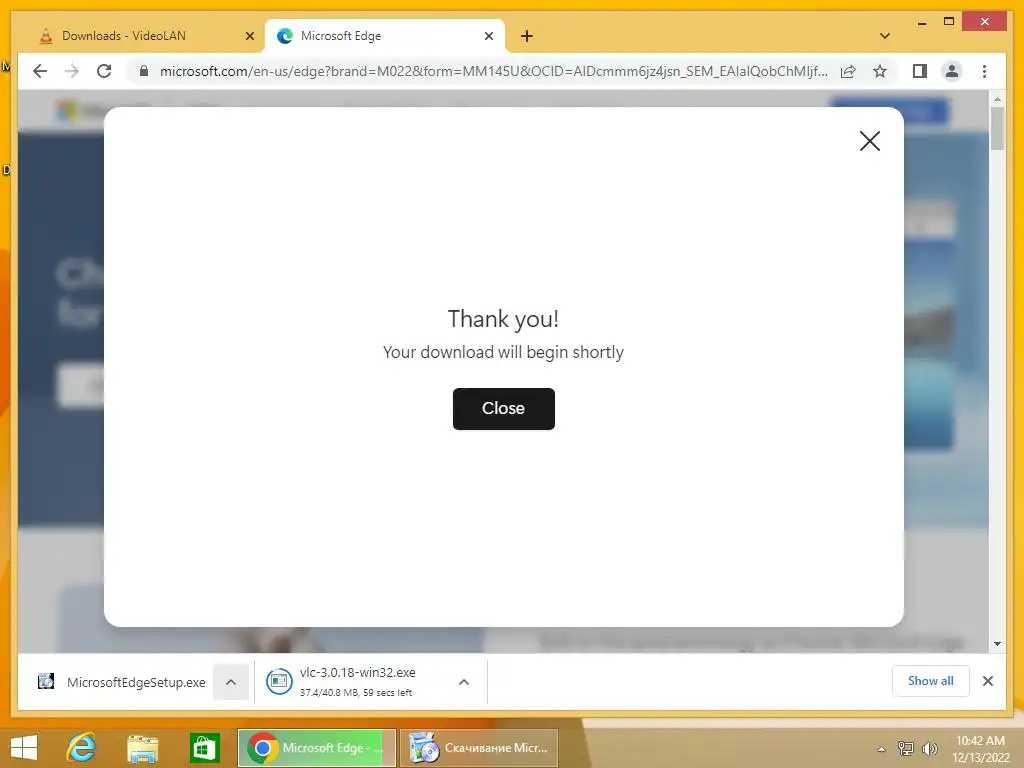Click the vlc-3.0.18-win32.exe download item
This screenshot has width=1024, height=768.
357,682
